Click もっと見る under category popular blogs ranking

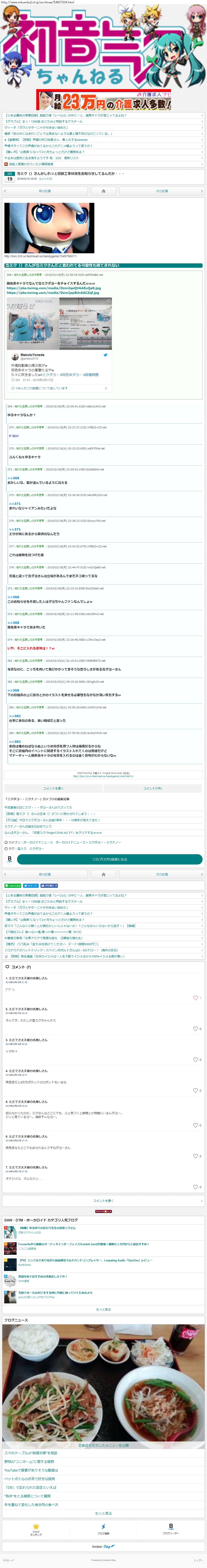tap(103, 1309)
